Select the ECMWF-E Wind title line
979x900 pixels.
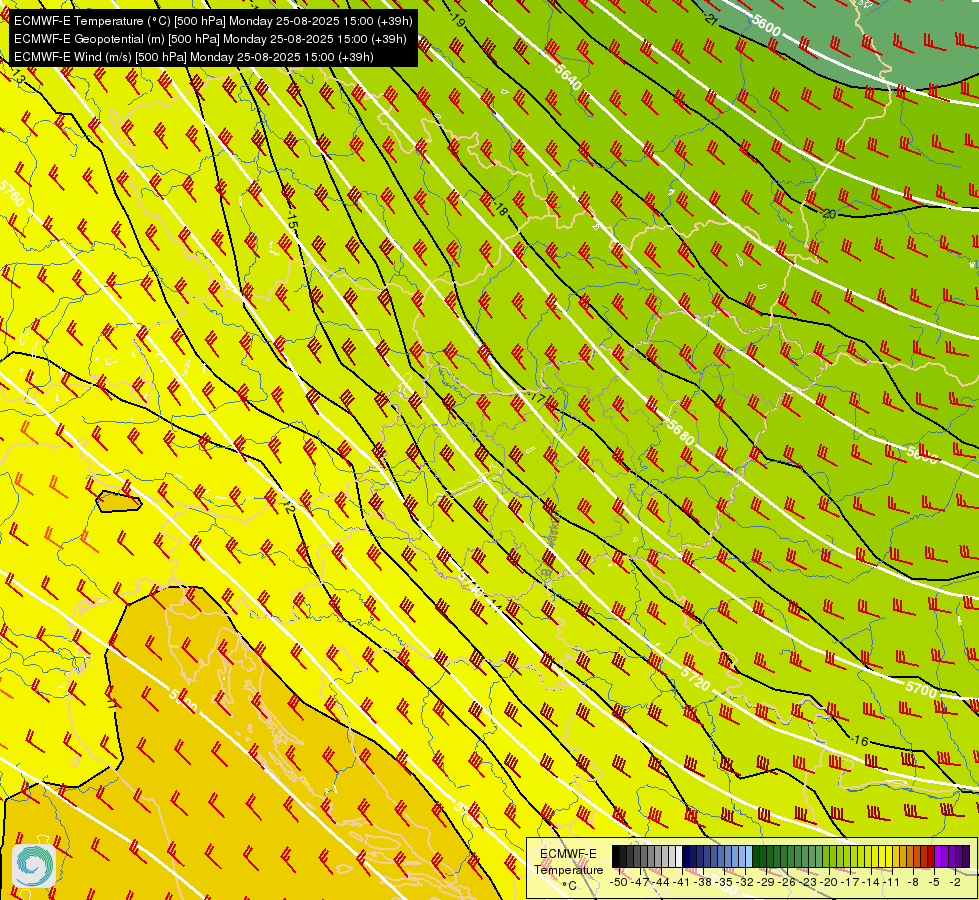[x=194, y=57]
